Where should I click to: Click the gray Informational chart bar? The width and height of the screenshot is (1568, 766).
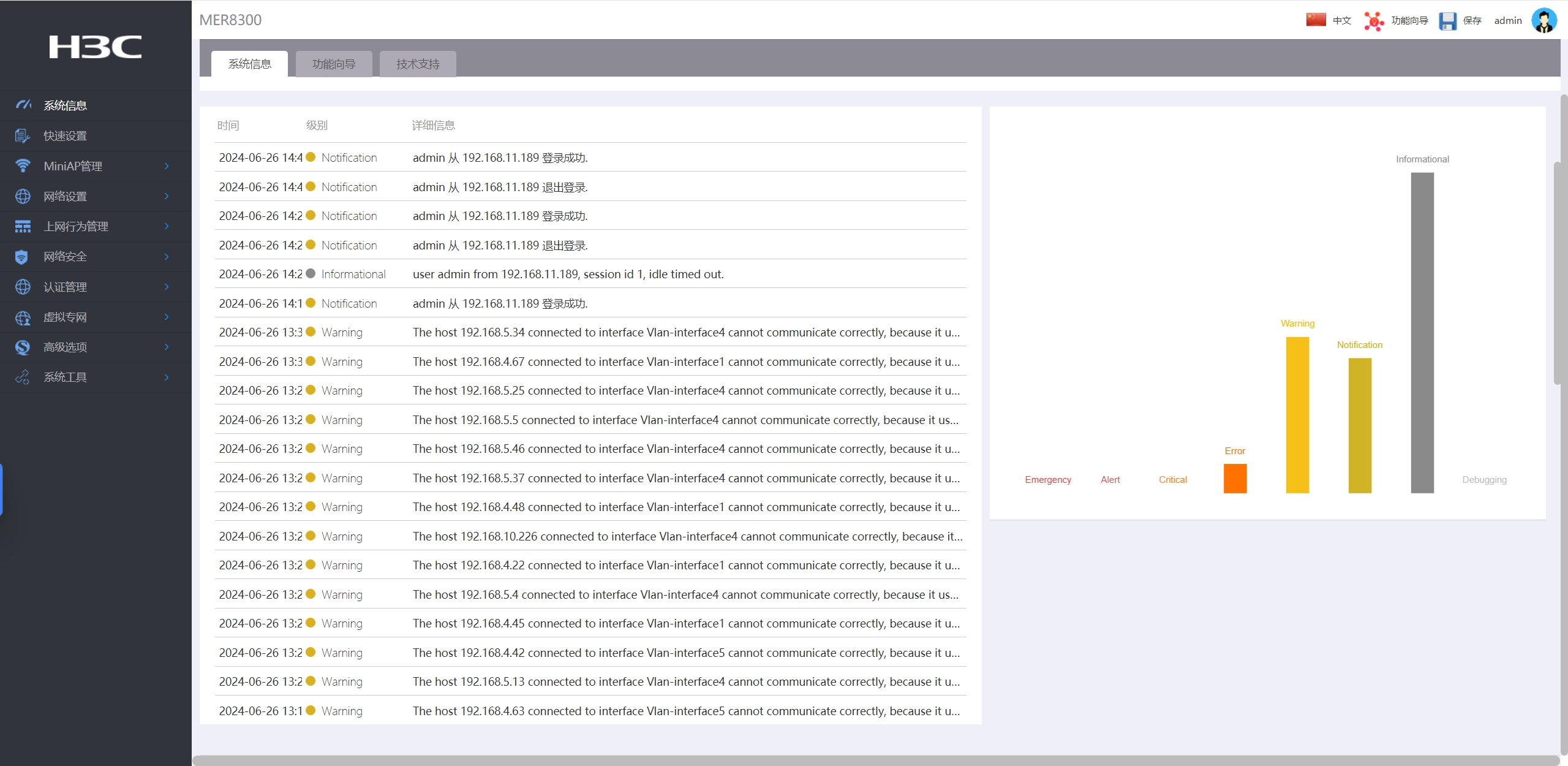(1422, 332)
